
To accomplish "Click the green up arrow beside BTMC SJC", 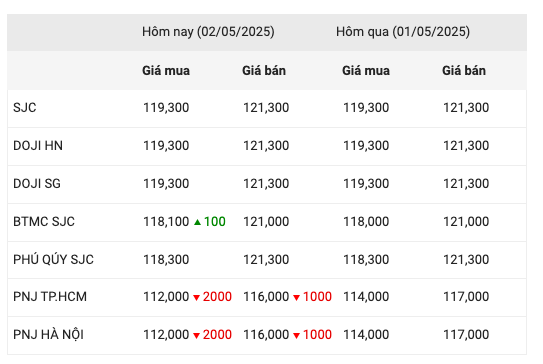I will 197,222.
